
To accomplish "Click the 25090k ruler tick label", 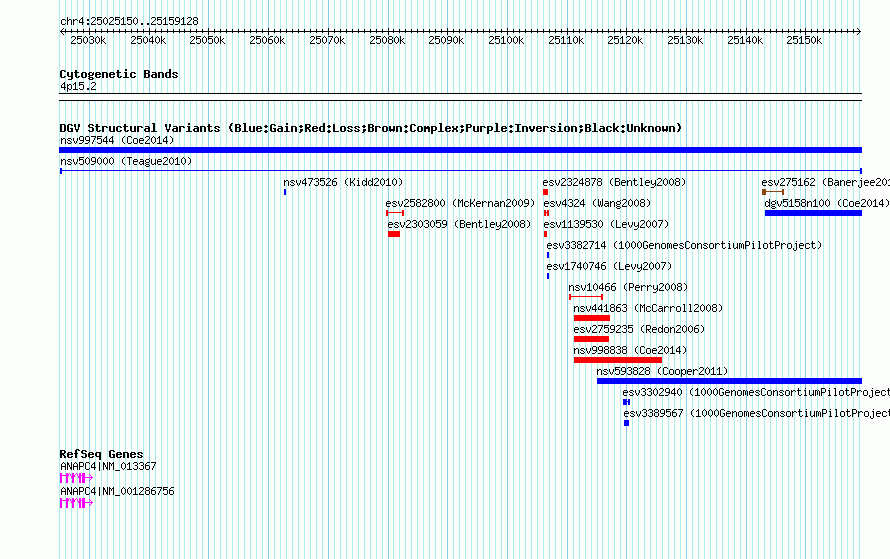I will pos(446,40).
